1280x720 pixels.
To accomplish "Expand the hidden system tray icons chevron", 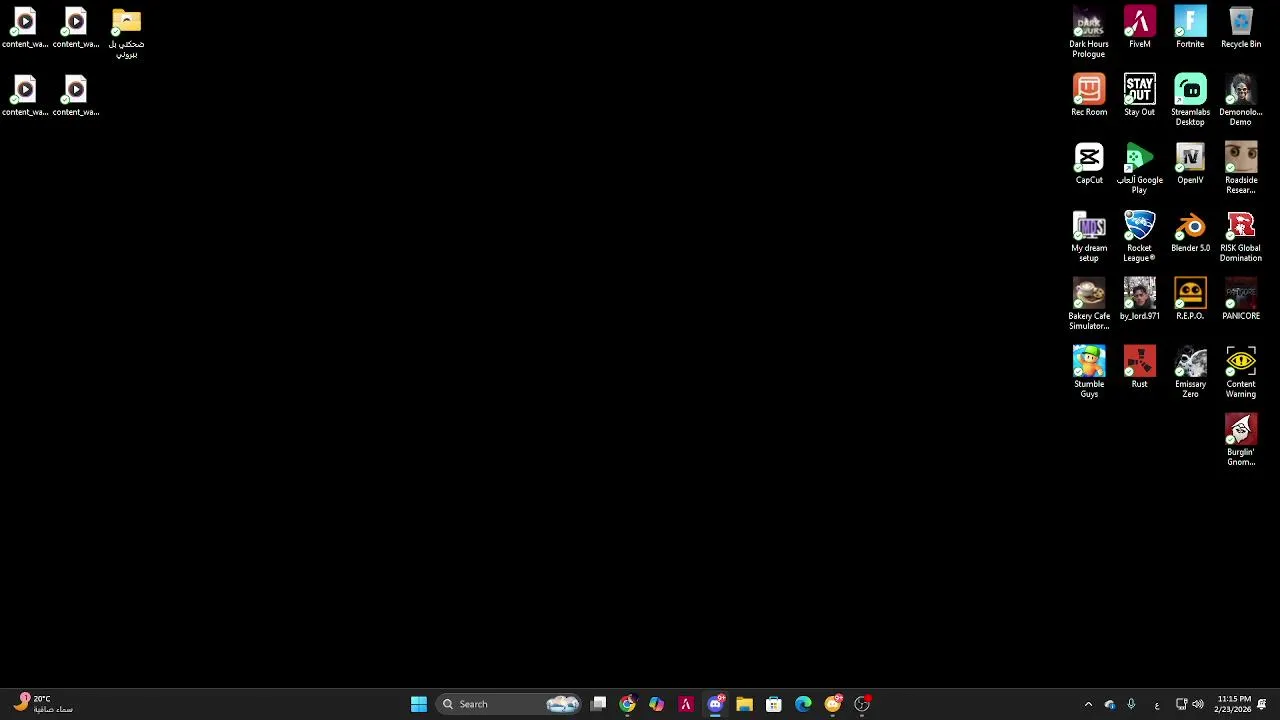I will 1088,704.
